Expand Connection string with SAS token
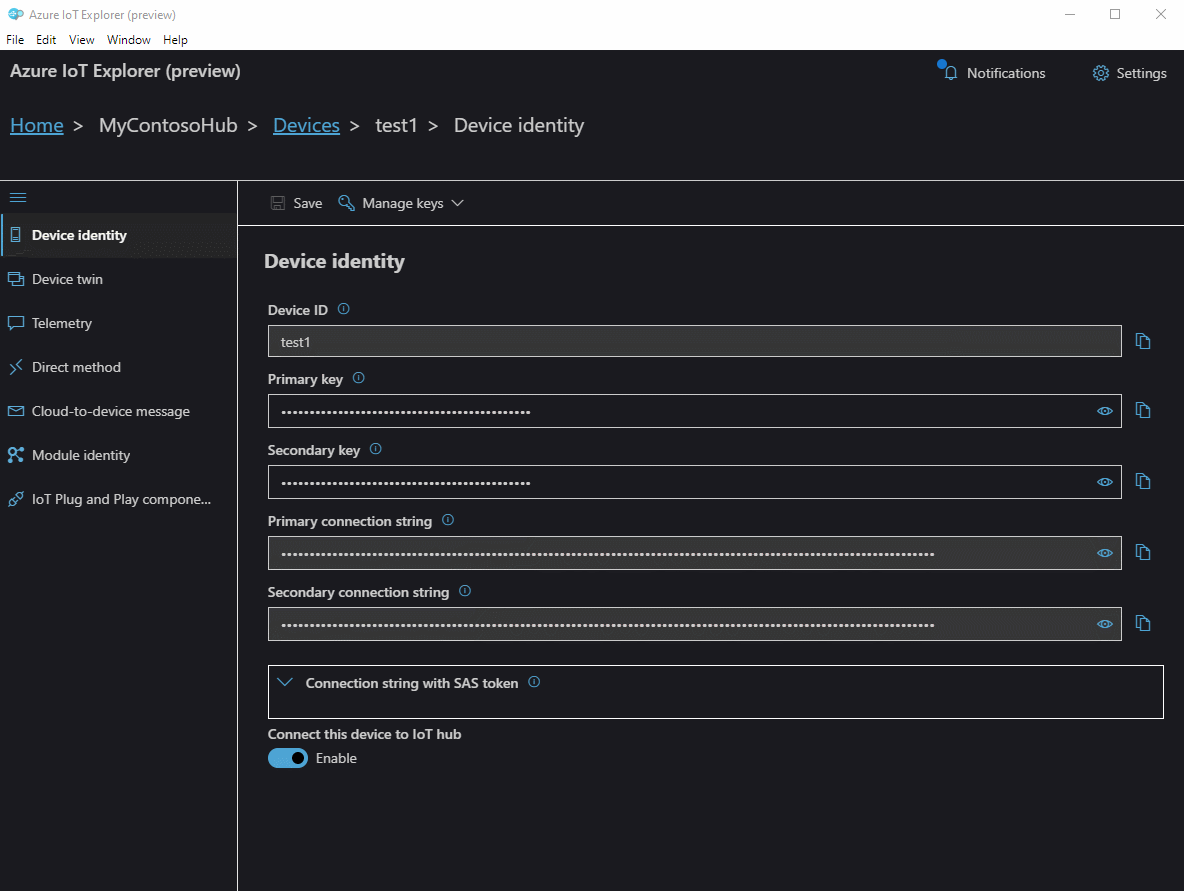This screenshot has width=1184, height=891. tap(285, 683)
